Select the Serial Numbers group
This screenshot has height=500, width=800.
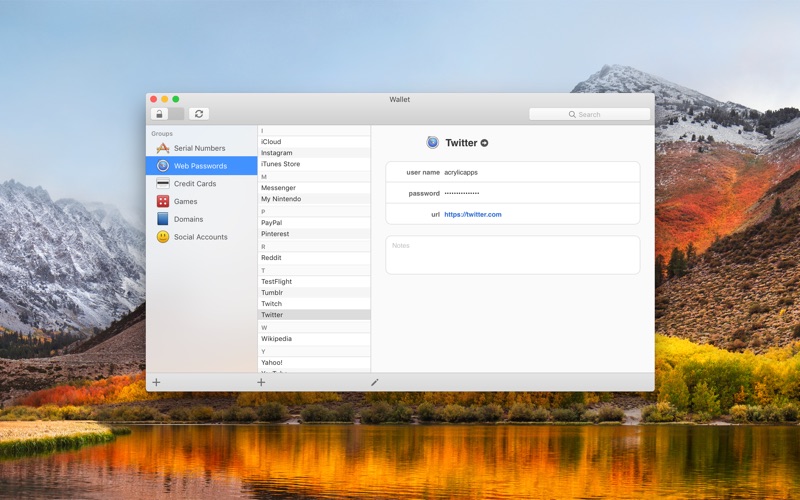(x=202, y=148)
